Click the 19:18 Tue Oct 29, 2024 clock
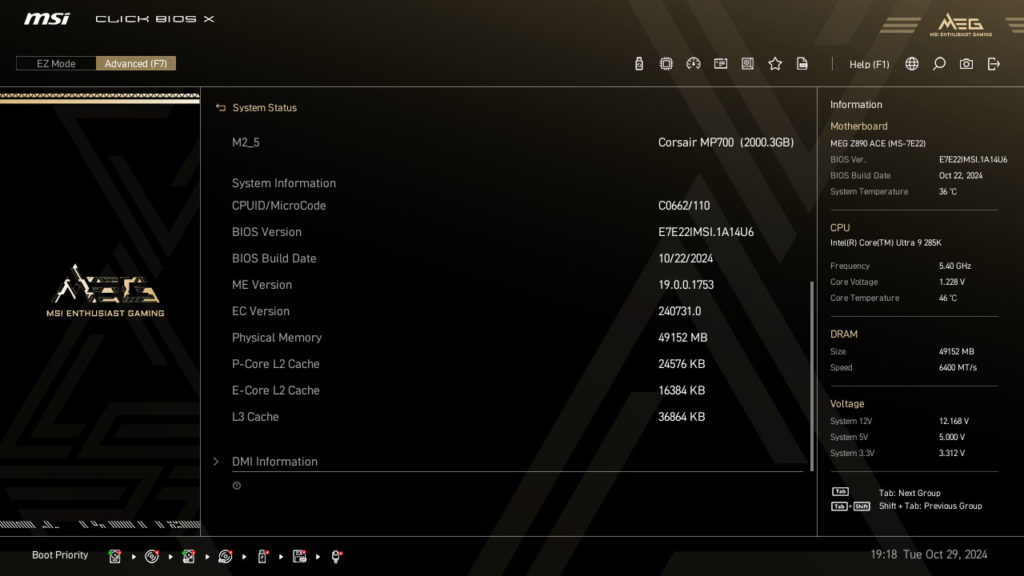This screenshot has width=1024, height=576. [x=929, y=554]
